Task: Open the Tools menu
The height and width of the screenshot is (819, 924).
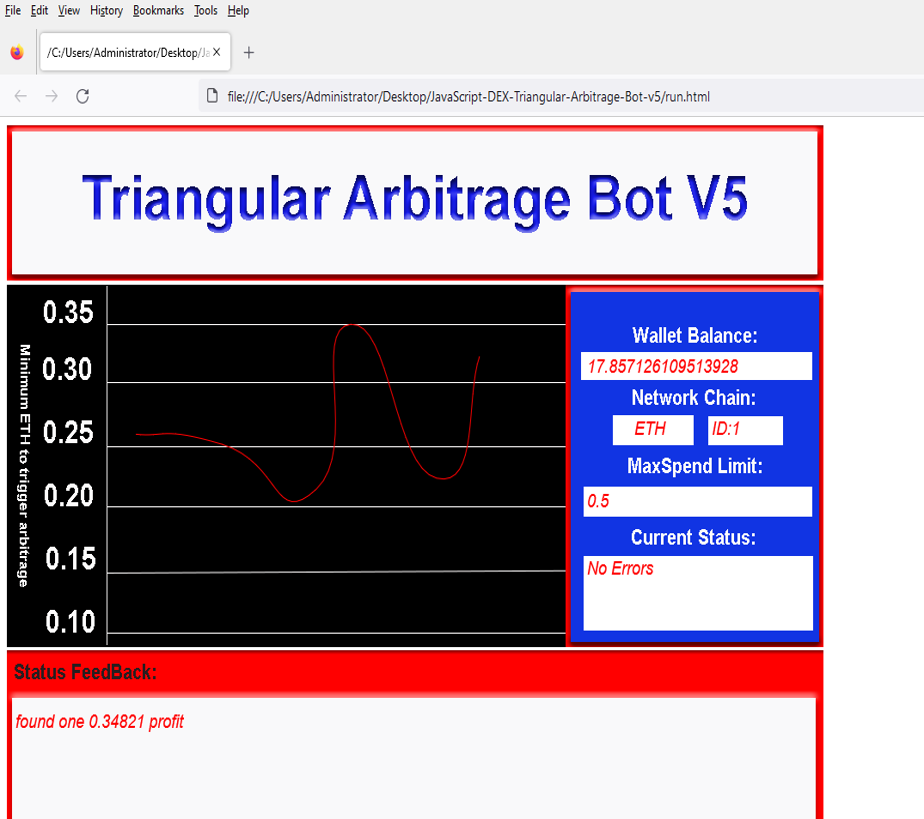Action: (205, 10)
